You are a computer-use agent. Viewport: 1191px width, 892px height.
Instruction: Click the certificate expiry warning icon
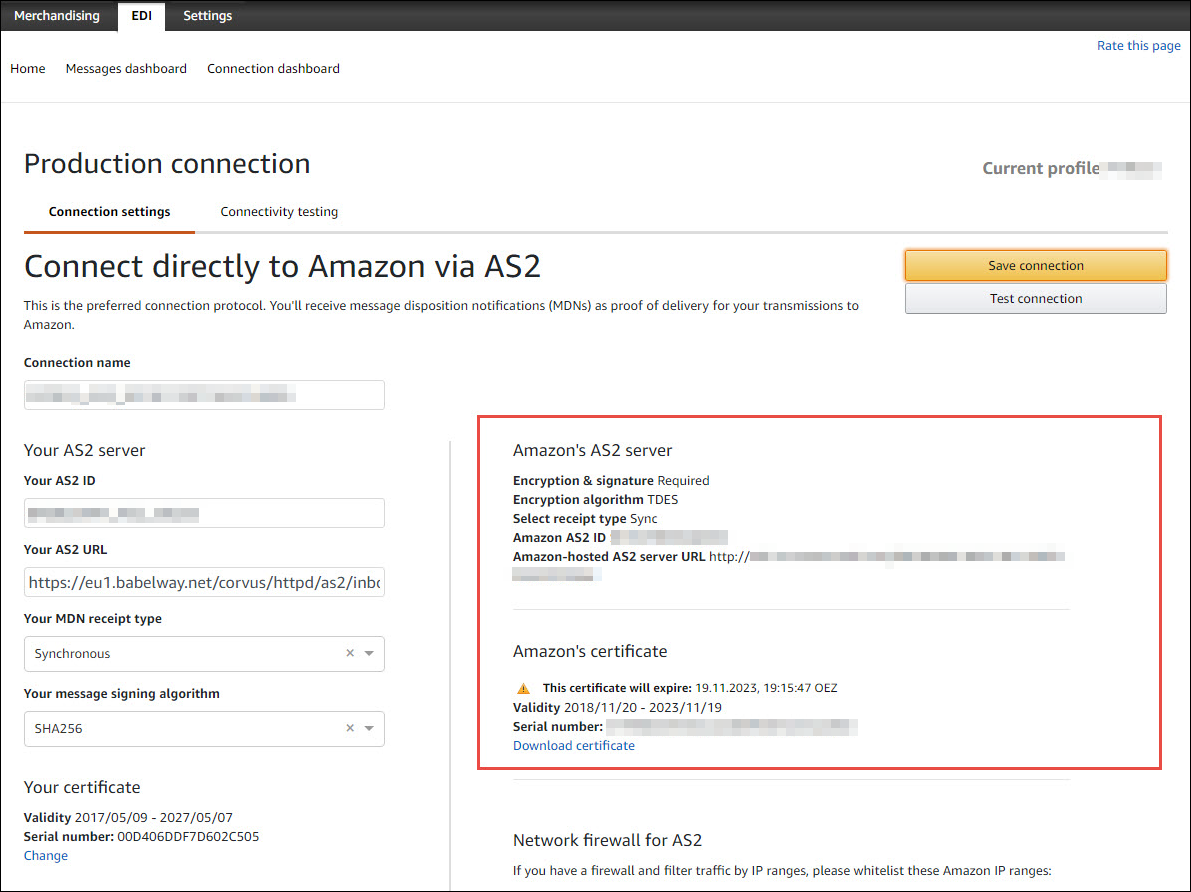[x=523, y=688]
